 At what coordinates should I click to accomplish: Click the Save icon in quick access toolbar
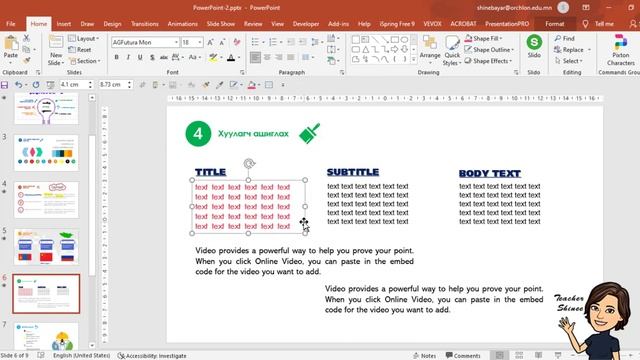(4, 85)
